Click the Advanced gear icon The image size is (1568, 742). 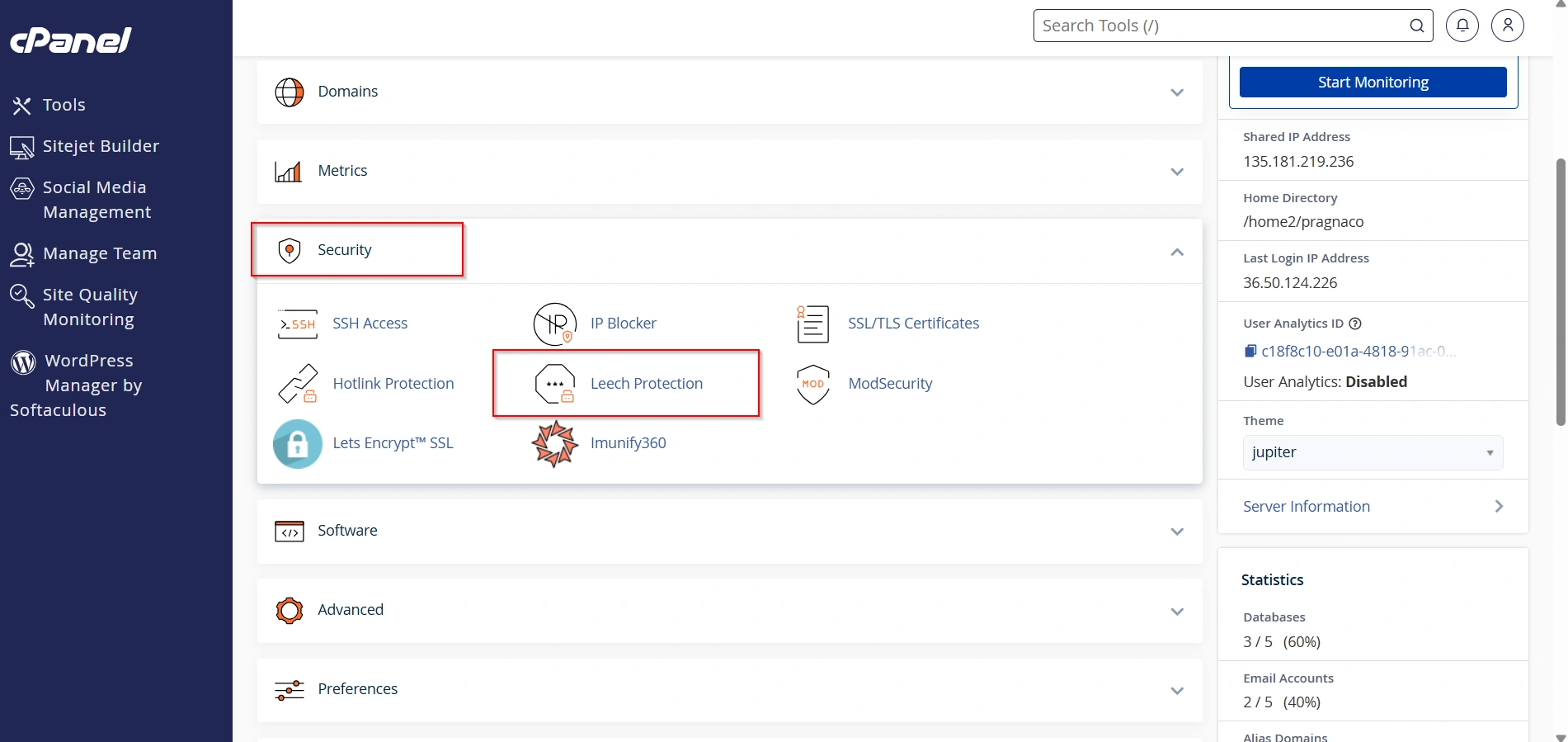[x=290, y=611]
